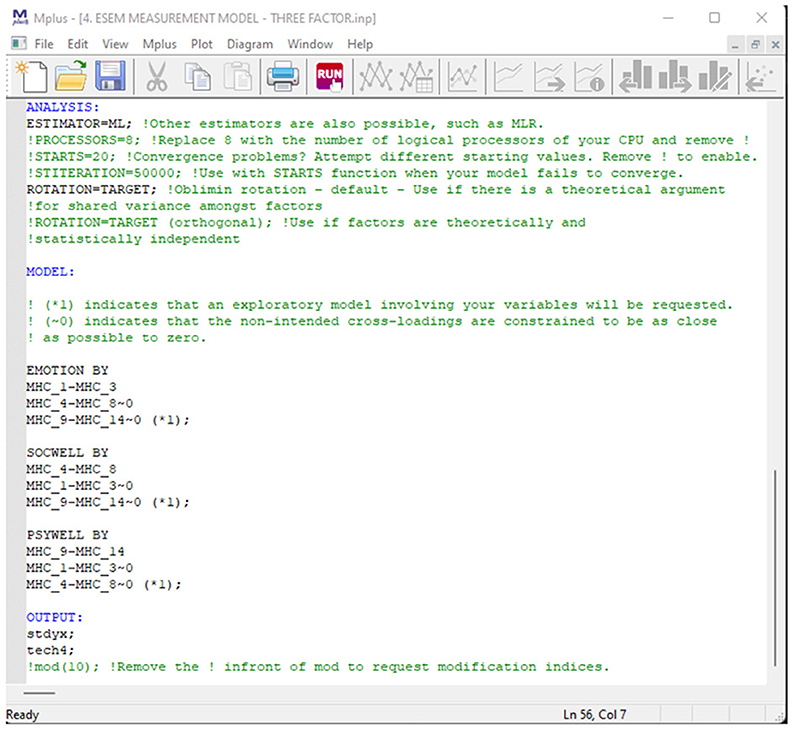
Task: Run the Mplus analysis
Action: coord(329,76)
